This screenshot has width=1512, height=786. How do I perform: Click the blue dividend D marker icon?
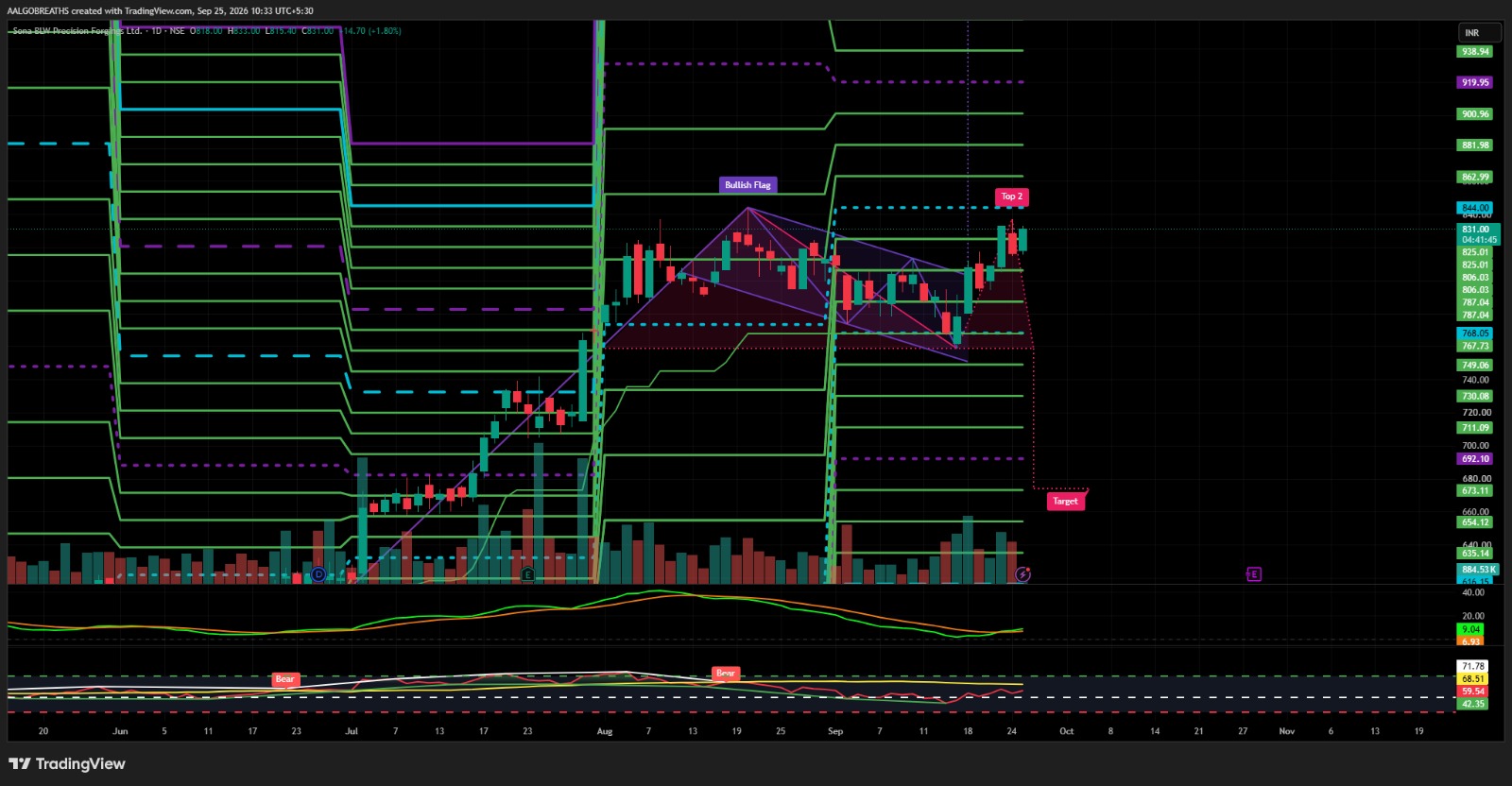318,574
